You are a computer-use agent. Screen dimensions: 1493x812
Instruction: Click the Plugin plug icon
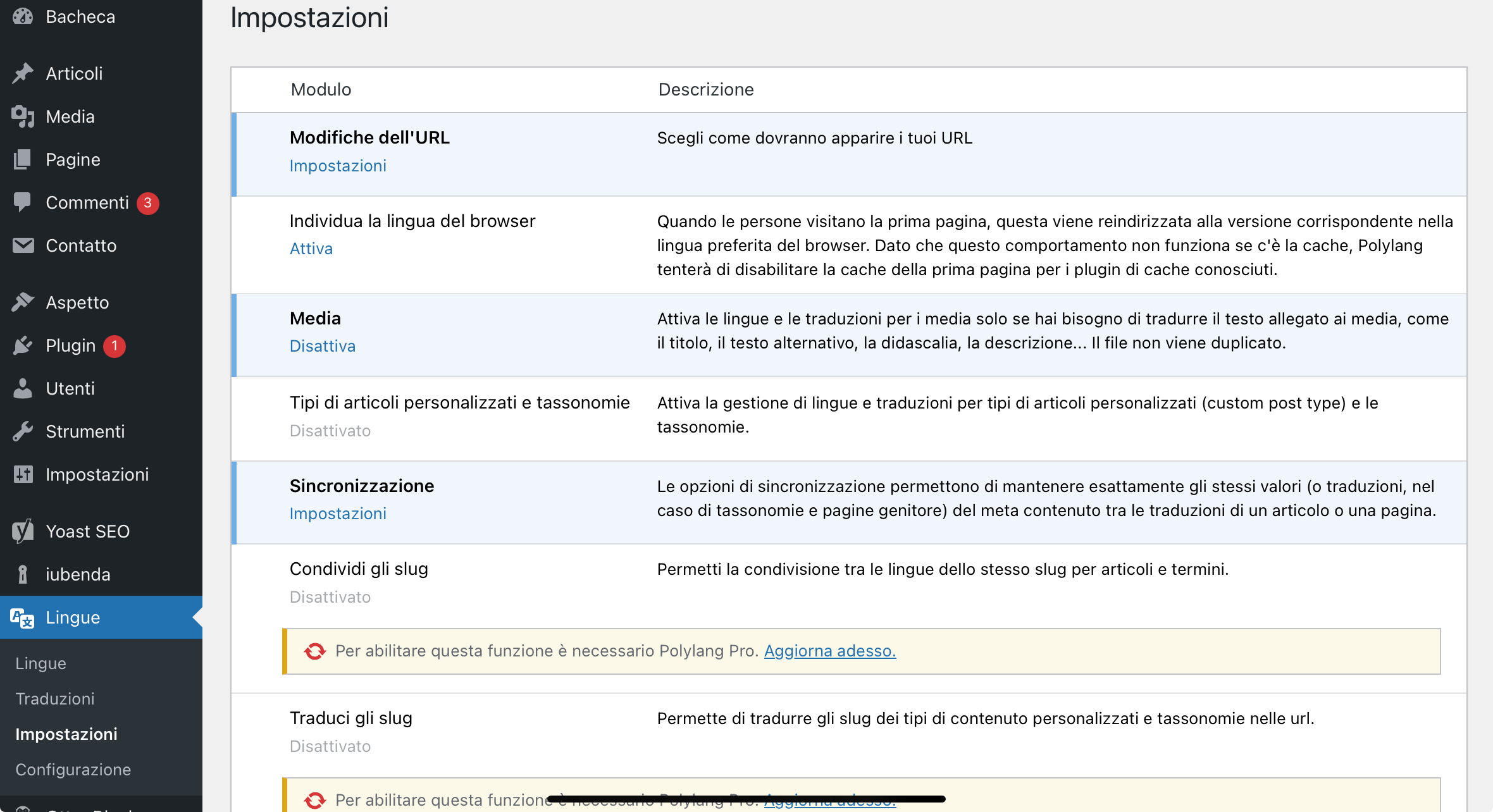click(23, 345)
